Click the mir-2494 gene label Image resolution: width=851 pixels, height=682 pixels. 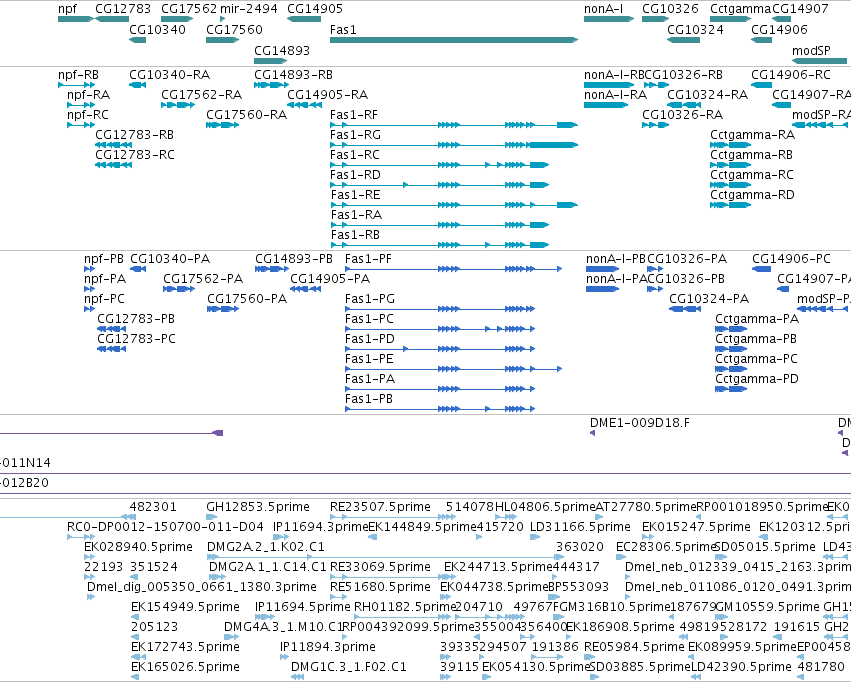pyautogui.click(x=249, y=9)
